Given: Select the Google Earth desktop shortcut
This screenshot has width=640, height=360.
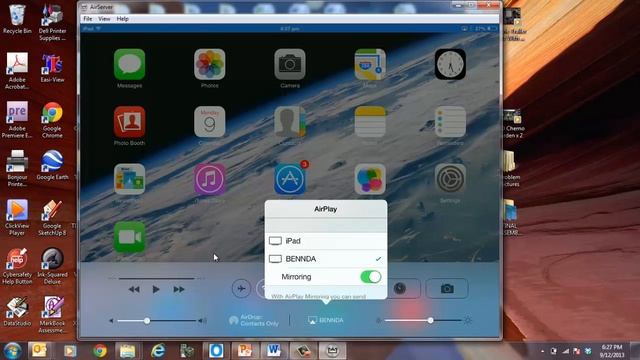Looking at the screenshot, I should [x=52, y=165].
